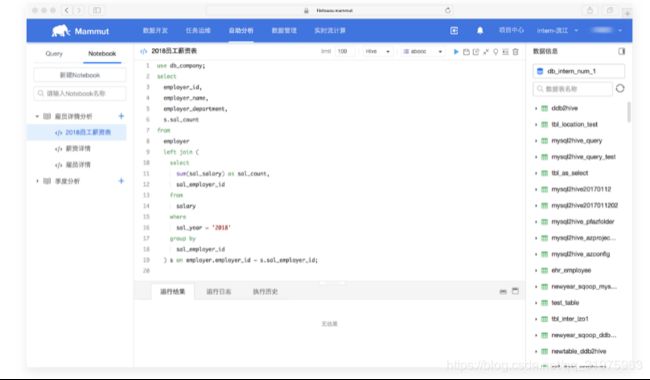Expand the tbl_location_test table arrow
The width and height of the screenshot is (650, 380).
(536, 124)
